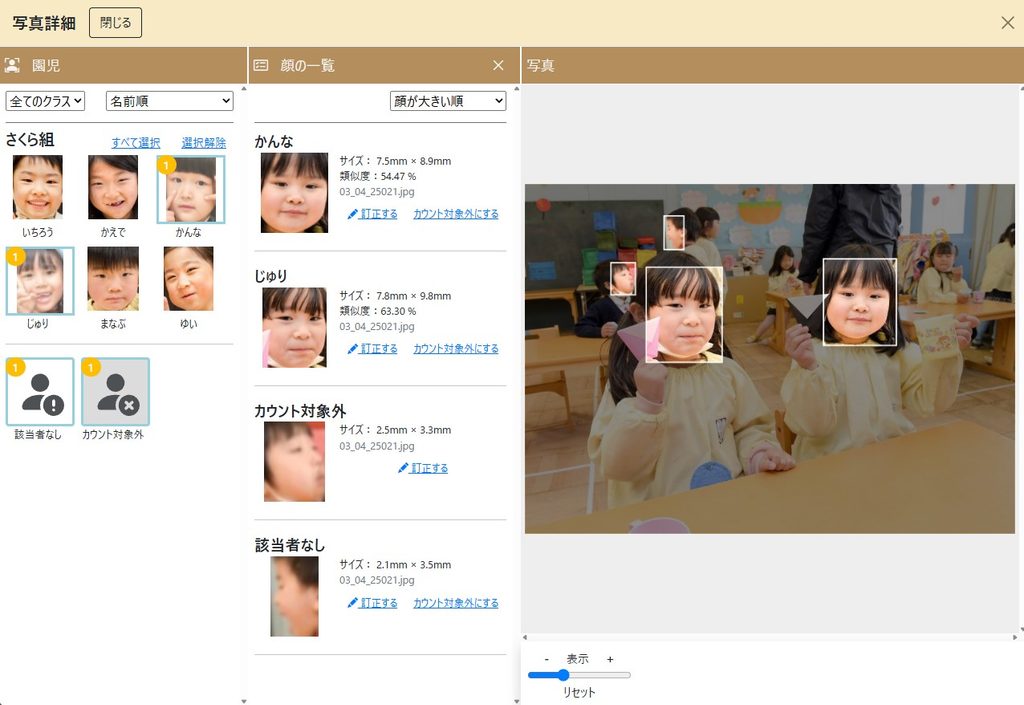This screenshot has width=1024, height=705.
Task: Click the count badge on かんな thumbnail
Action: (x=167, y=165)
